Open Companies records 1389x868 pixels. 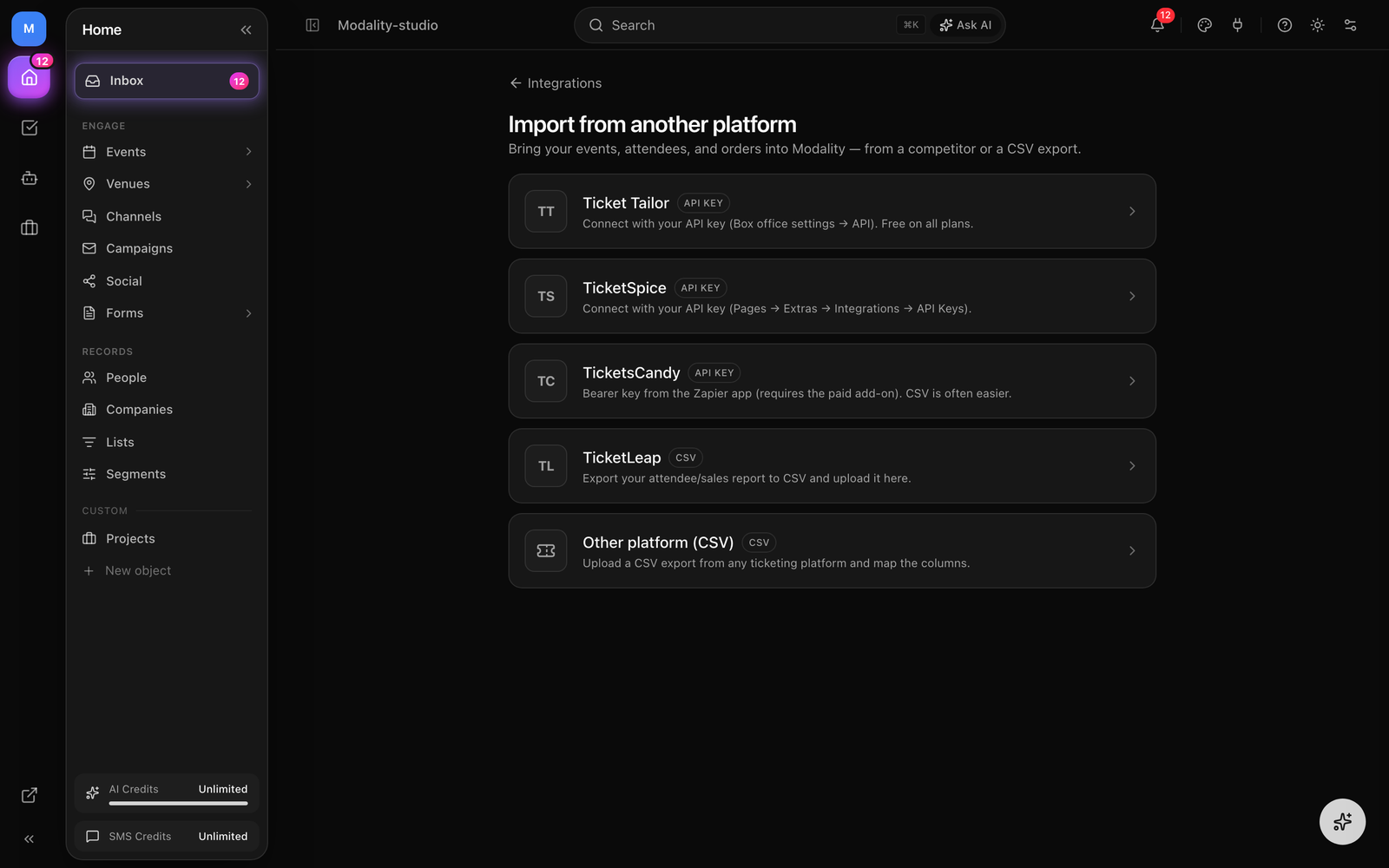pyautogui.click(x=167, y=410)
